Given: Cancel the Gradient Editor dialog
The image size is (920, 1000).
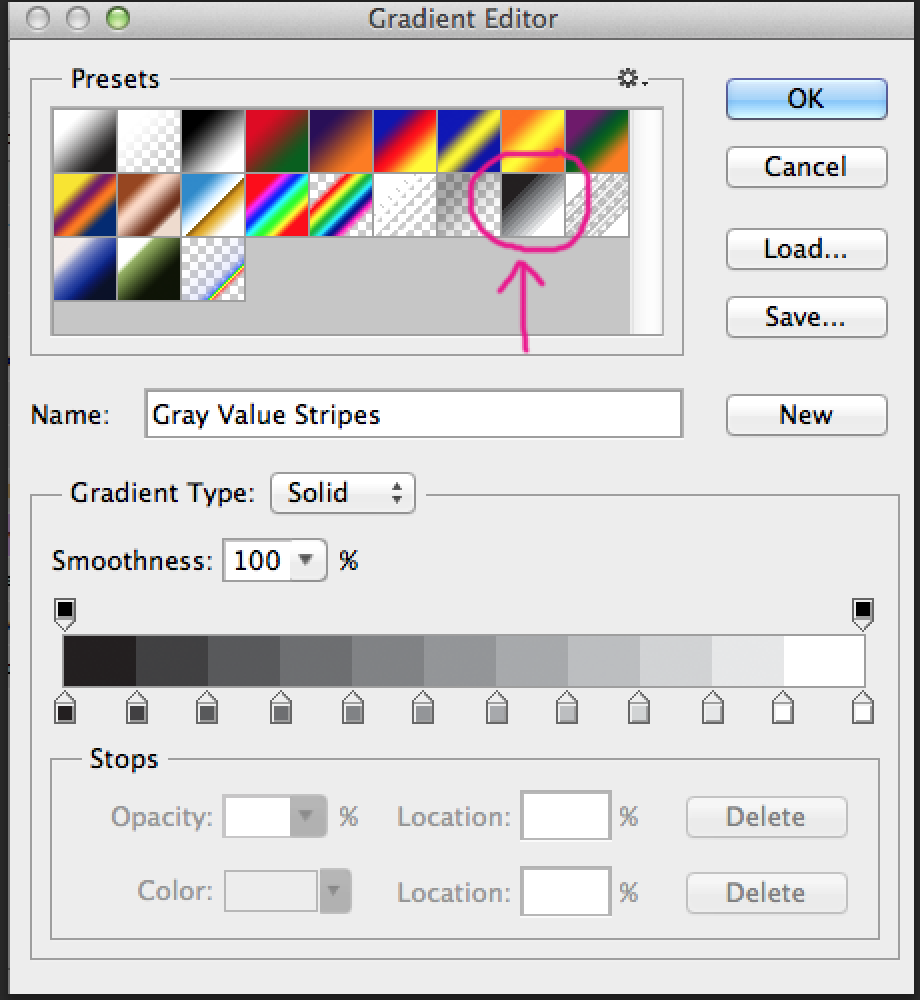Looking at the screenshot, I should pos(806,167).
